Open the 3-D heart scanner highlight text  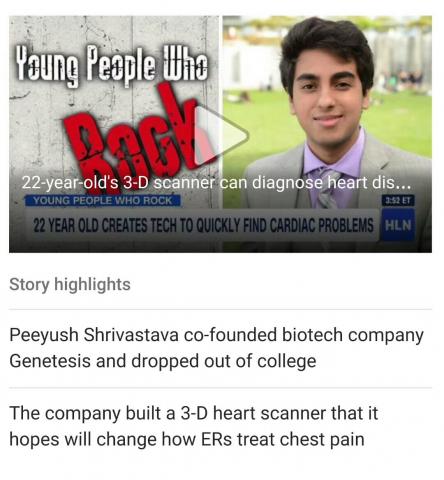pos(193,426)
